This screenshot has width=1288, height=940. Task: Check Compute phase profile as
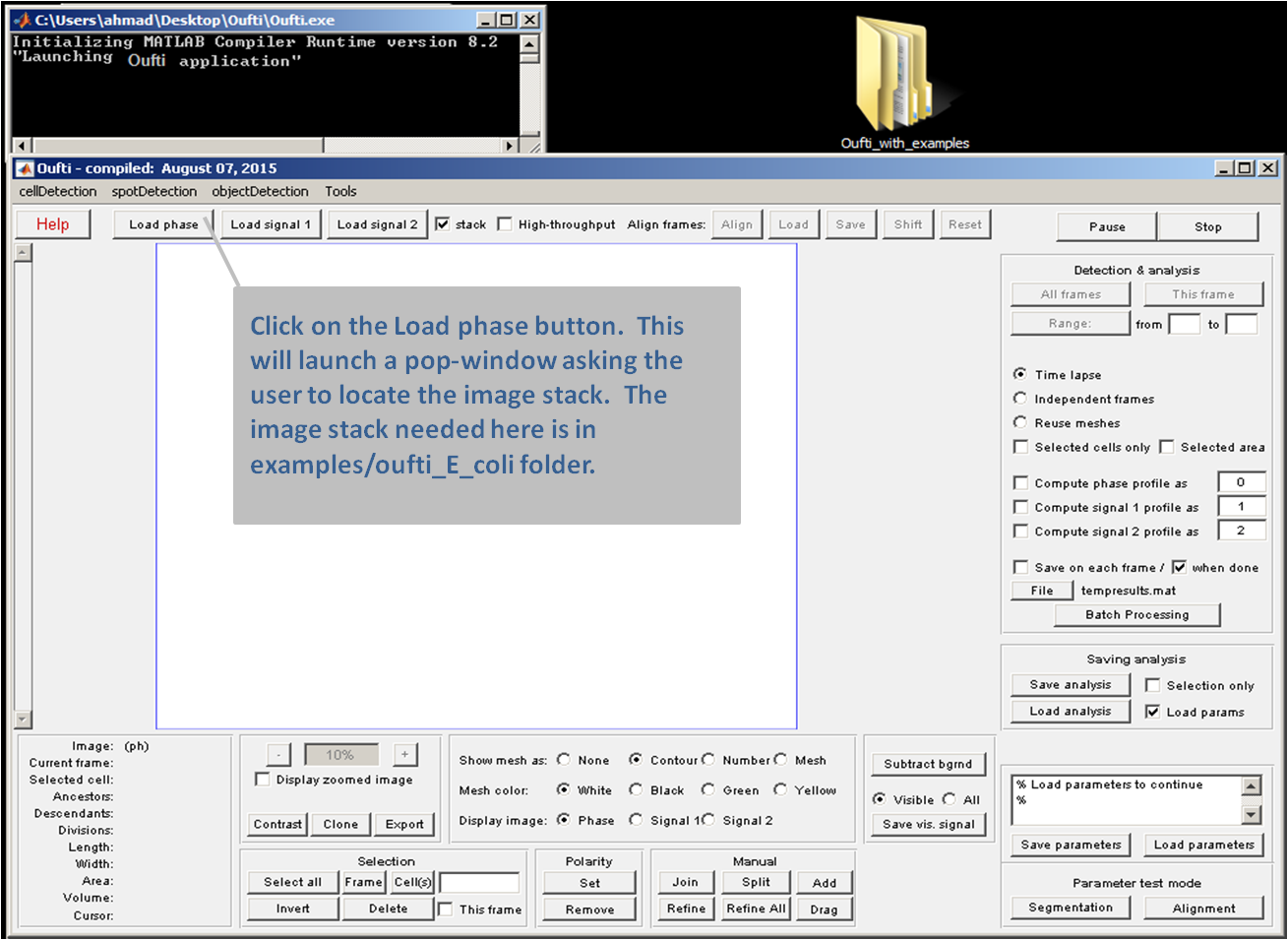(x=1020, y=483)
